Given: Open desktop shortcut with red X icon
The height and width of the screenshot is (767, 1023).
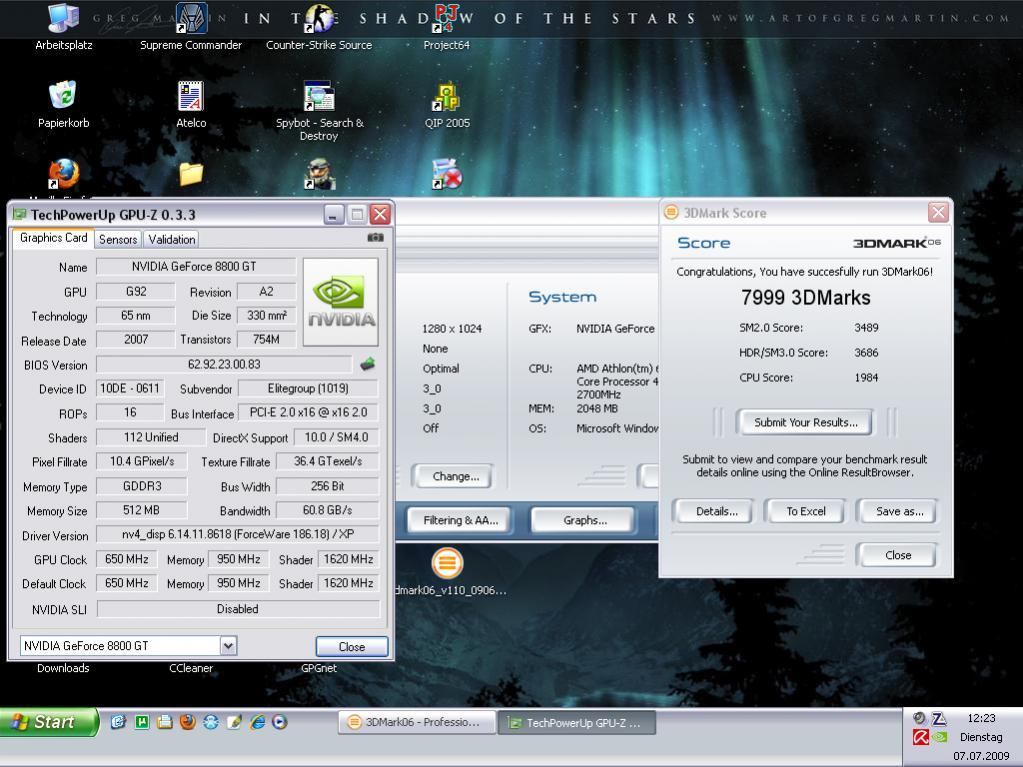Looking at the screenshot, I should pyautogui.click(x=447, y=173).
